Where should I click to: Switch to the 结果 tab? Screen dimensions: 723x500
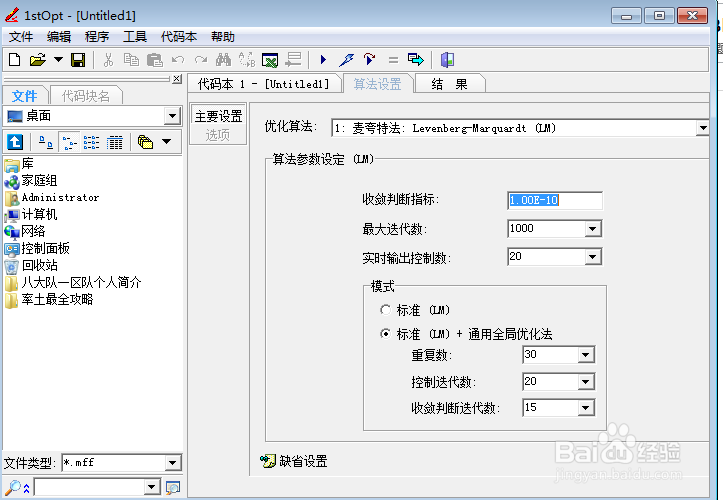450,84
